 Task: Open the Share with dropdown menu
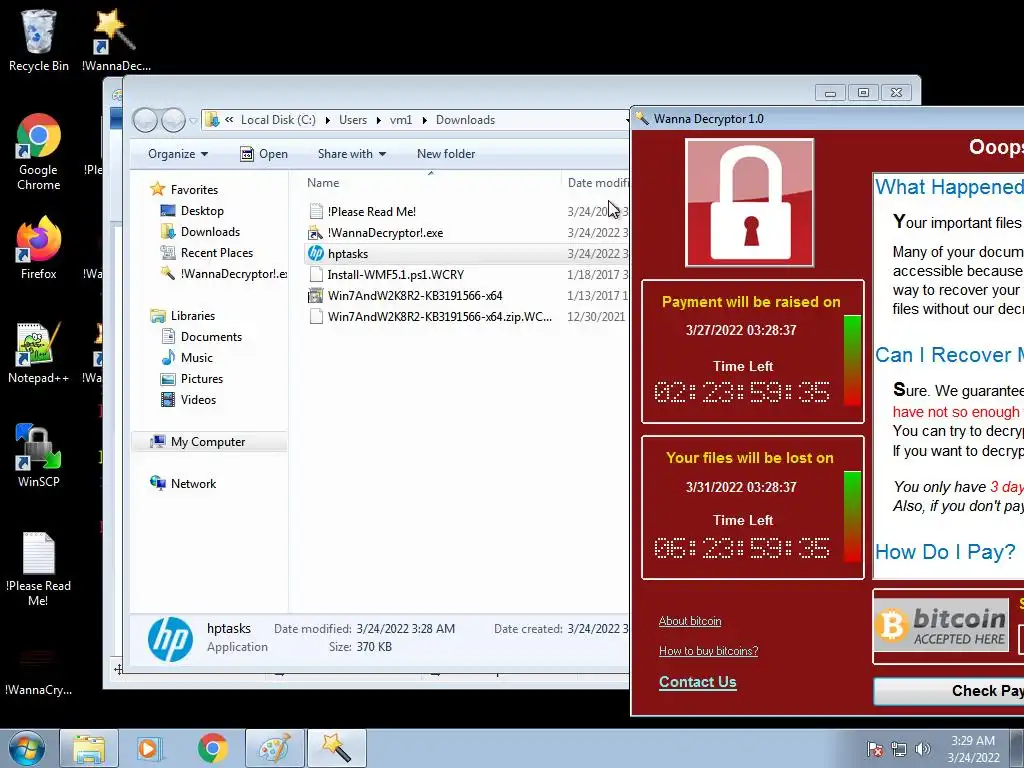(351, 154)
